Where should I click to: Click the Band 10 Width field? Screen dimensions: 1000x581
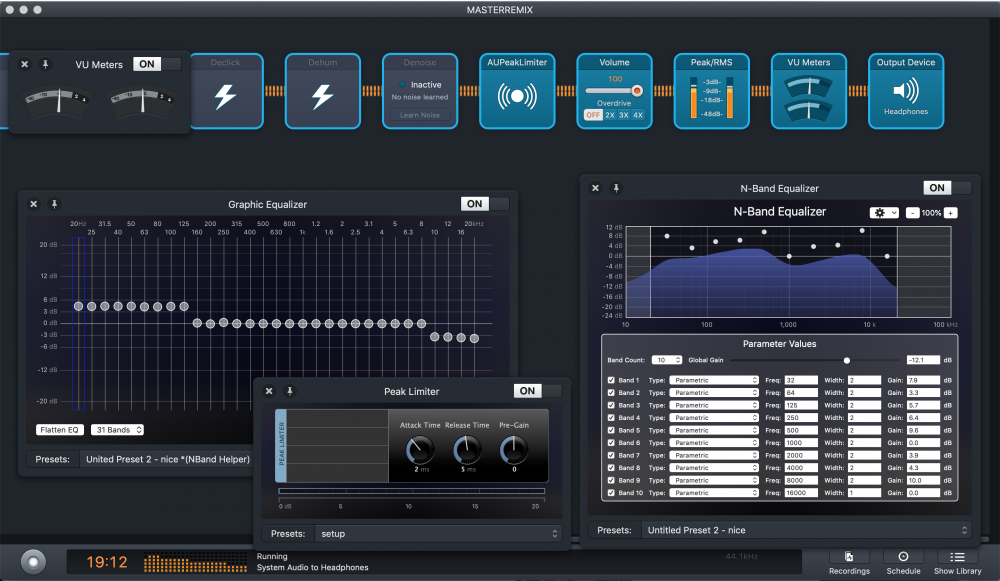coord(864,493)
